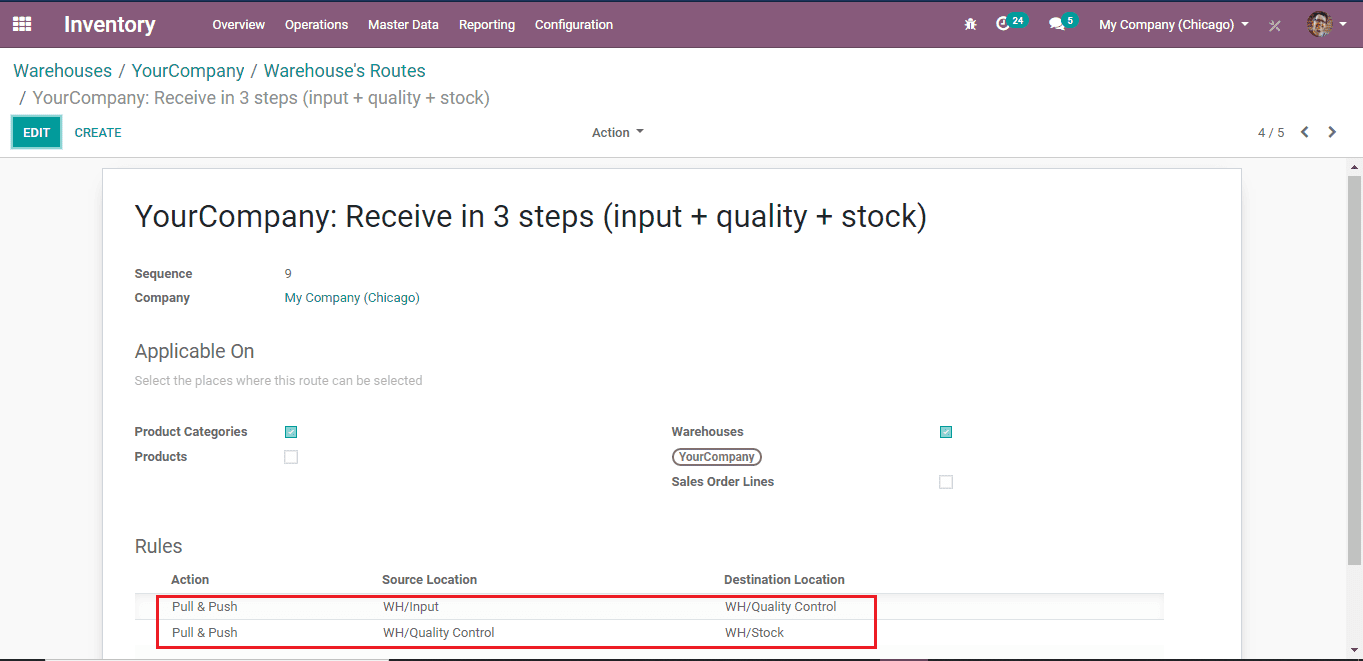Go to Warehouse's Routes breadcrumb
This screenshot has width=1363, height=661.
click(x=345, y=71)
